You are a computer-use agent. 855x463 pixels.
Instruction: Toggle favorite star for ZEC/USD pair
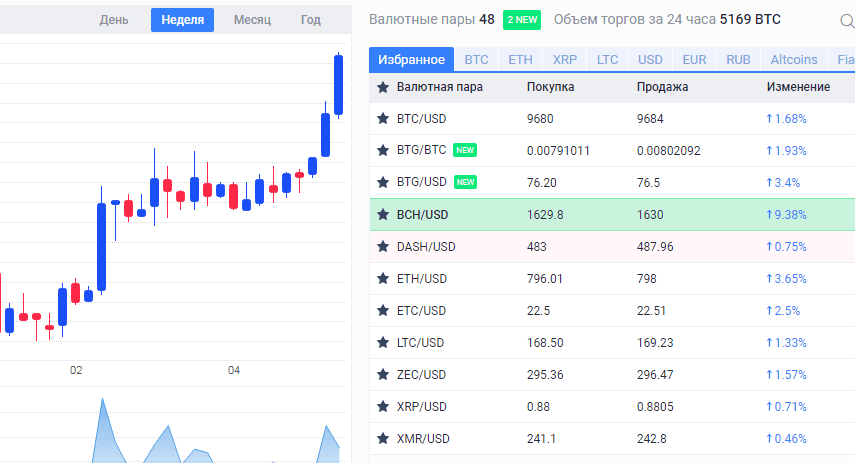click(x=383, y=375)
